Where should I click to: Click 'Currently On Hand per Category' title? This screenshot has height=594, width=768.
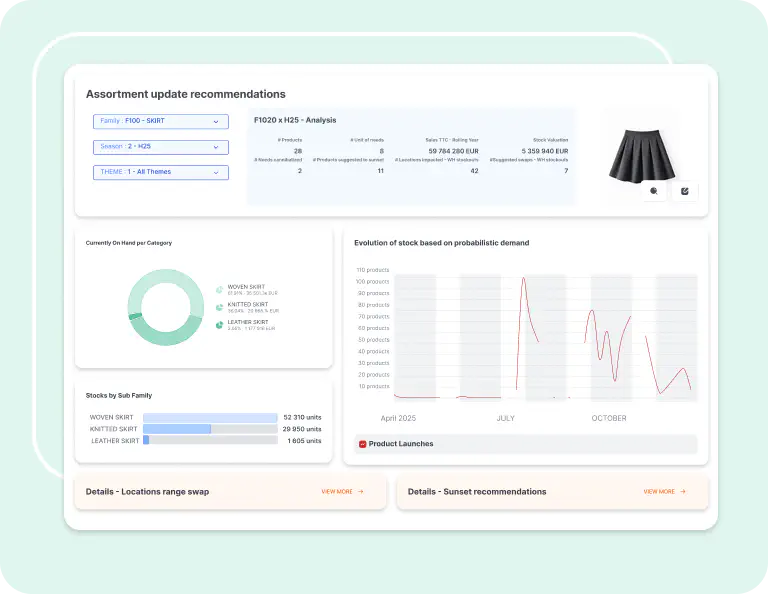129,243
